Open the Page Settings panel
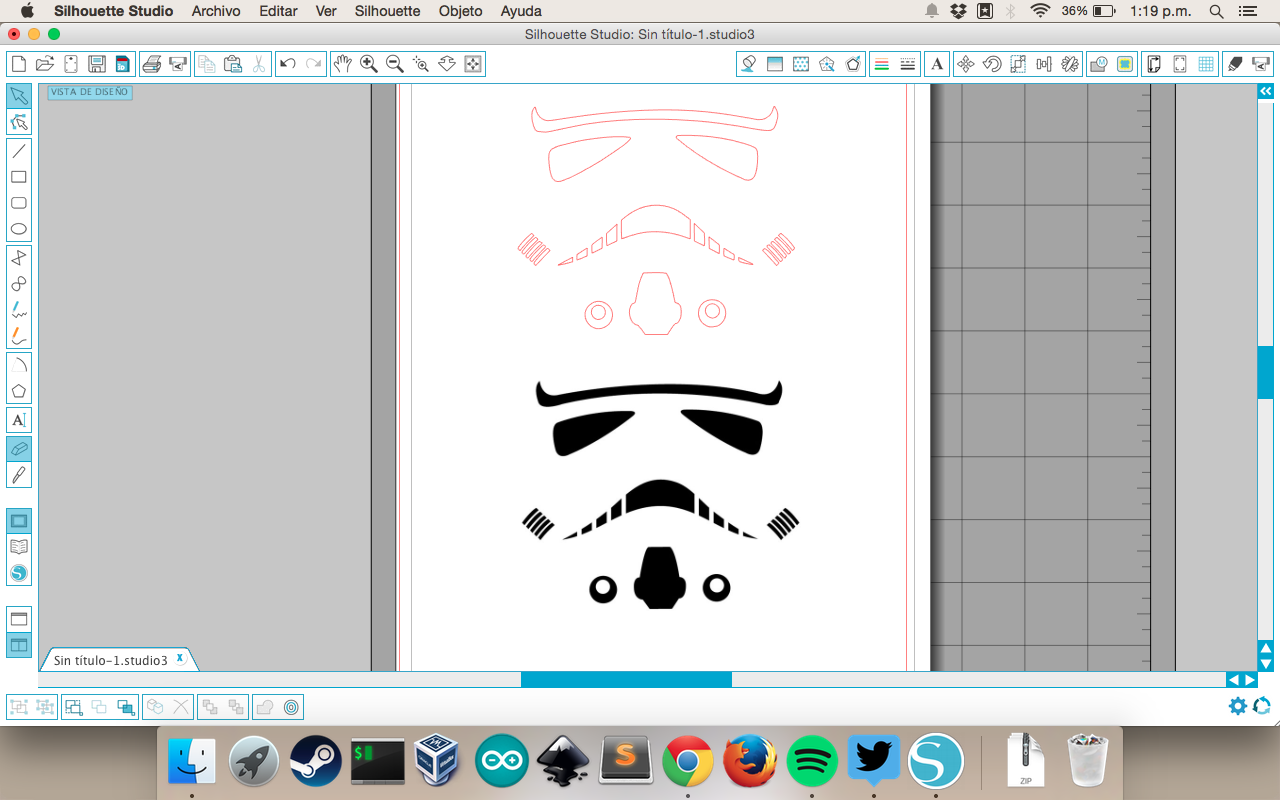This screenshot has height=800, width=1280. point(1153,64)
